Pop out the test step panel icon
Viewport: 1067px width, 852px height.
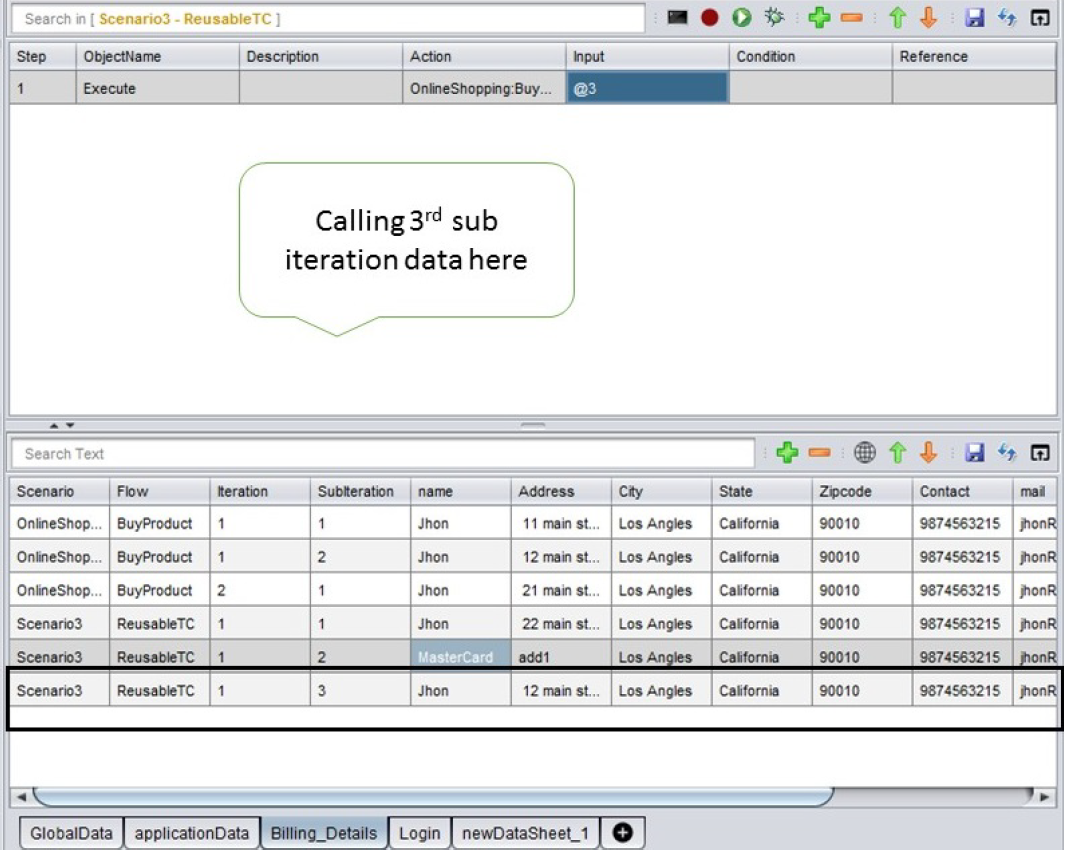click(1040, 18)
